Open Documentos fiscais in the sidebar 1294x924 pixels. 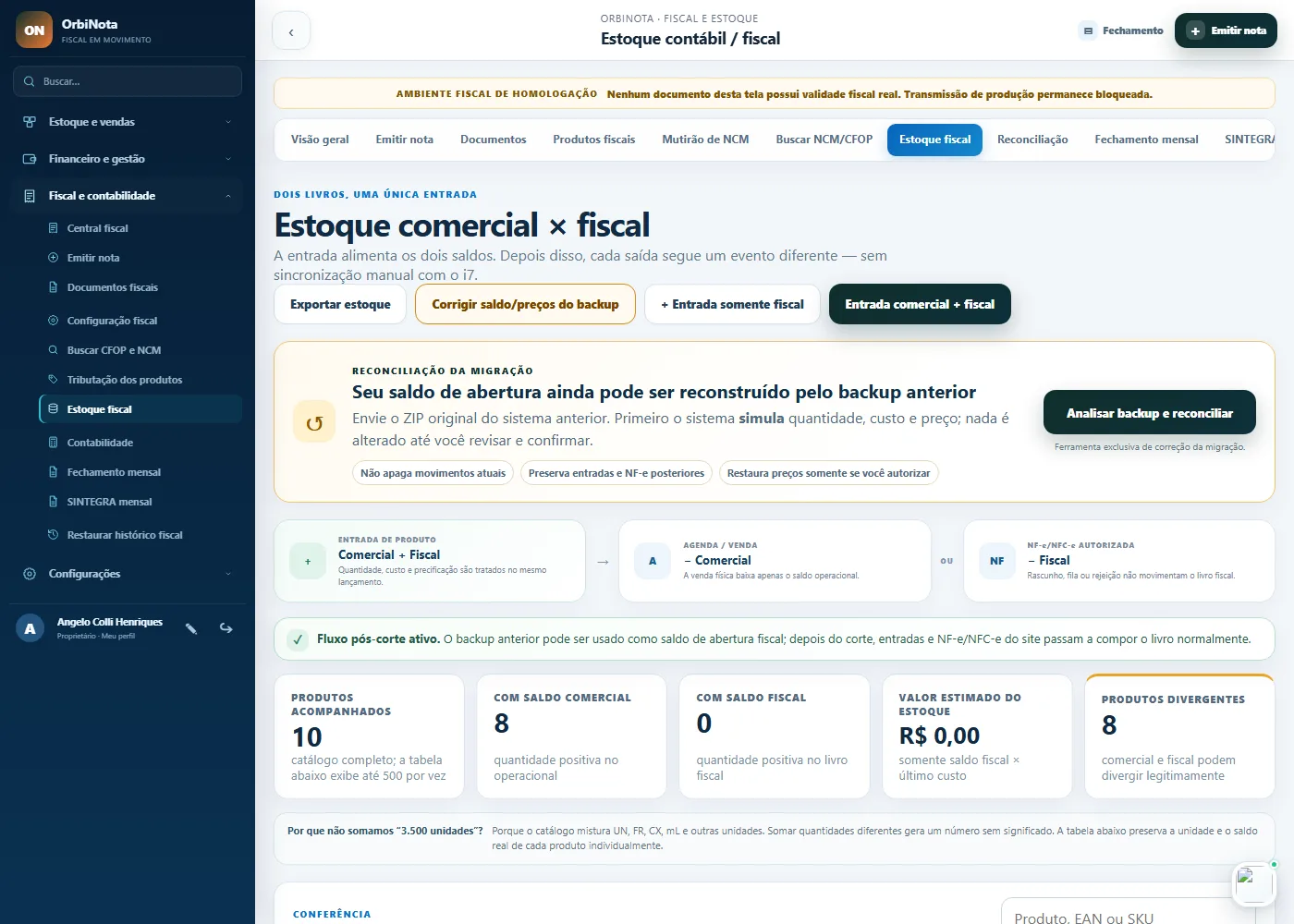pos(140,287)
